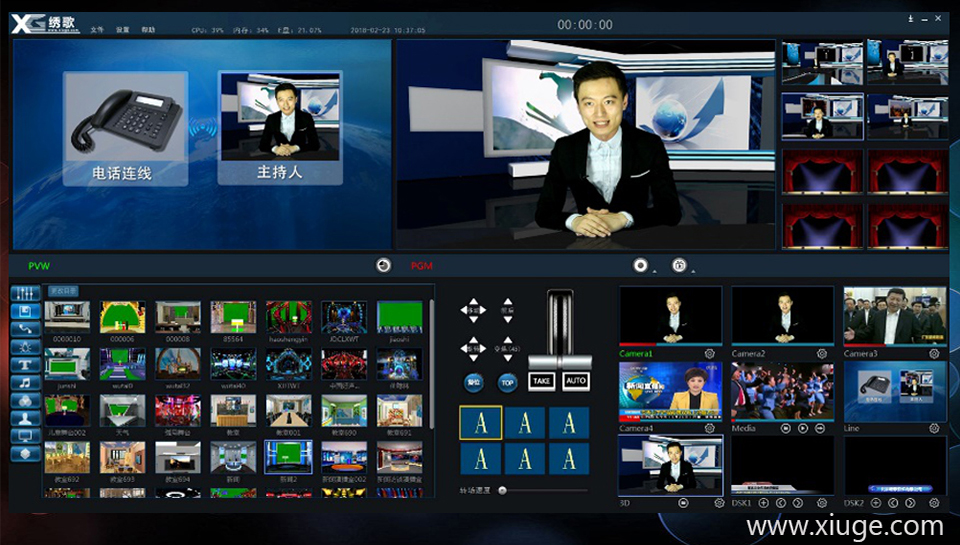Open the 文件 (File) menu
Viewport: 960px width, 545px height.
[97, 30]
